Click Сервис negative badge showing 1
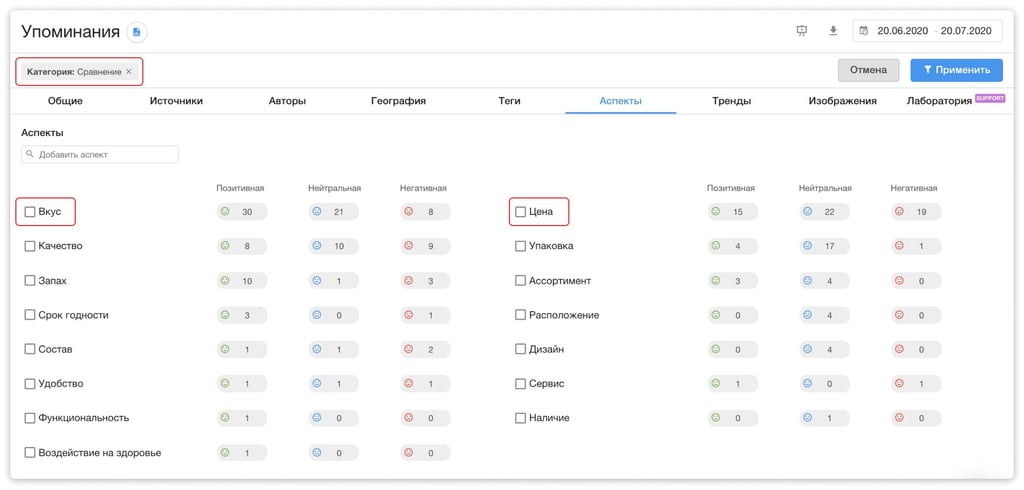 point(916,384)
